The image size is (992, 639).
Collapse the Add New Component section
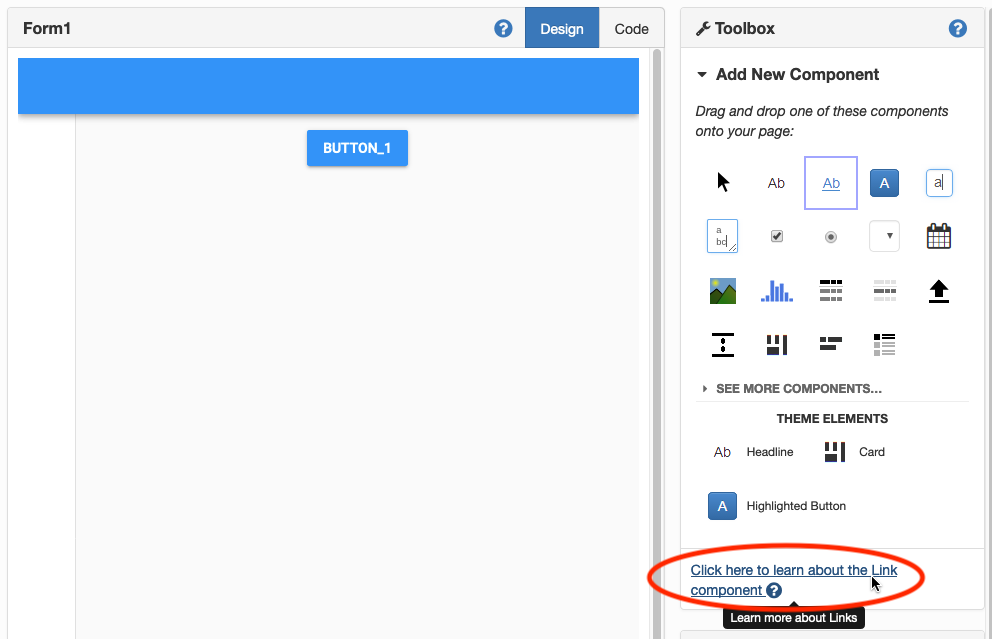pos(702,75)
